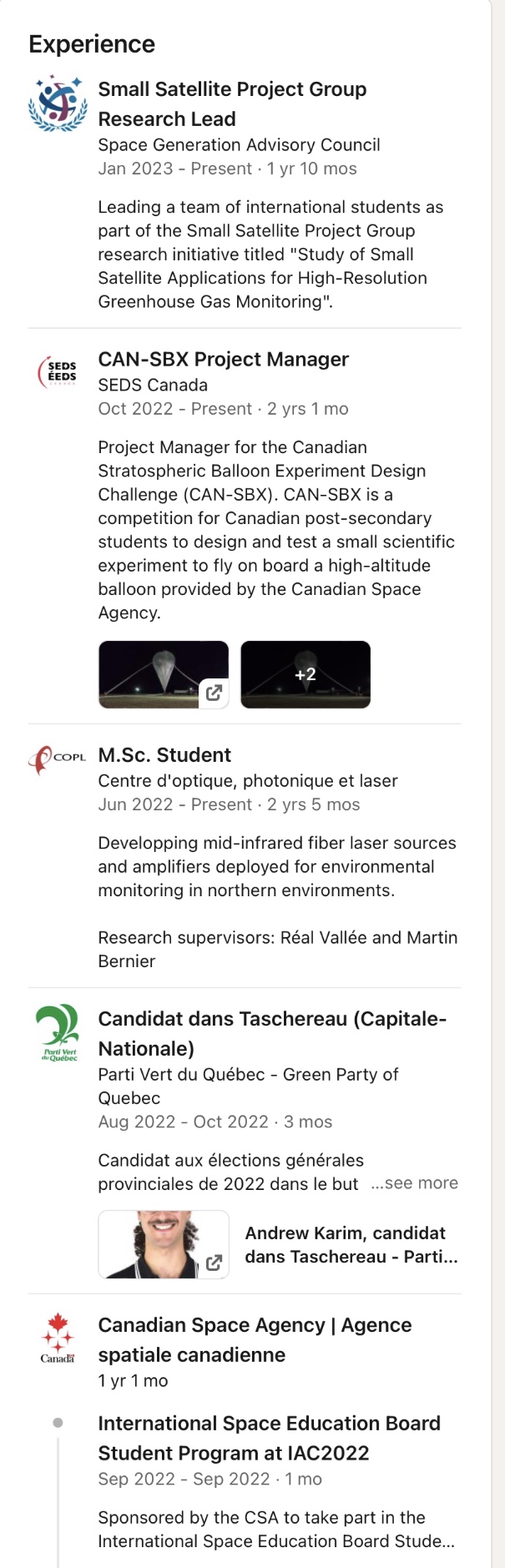This screenshot has width=505, height=1568.
Task: Open Canadian Space Agency company heading
Action: [x=255, y=1339]
